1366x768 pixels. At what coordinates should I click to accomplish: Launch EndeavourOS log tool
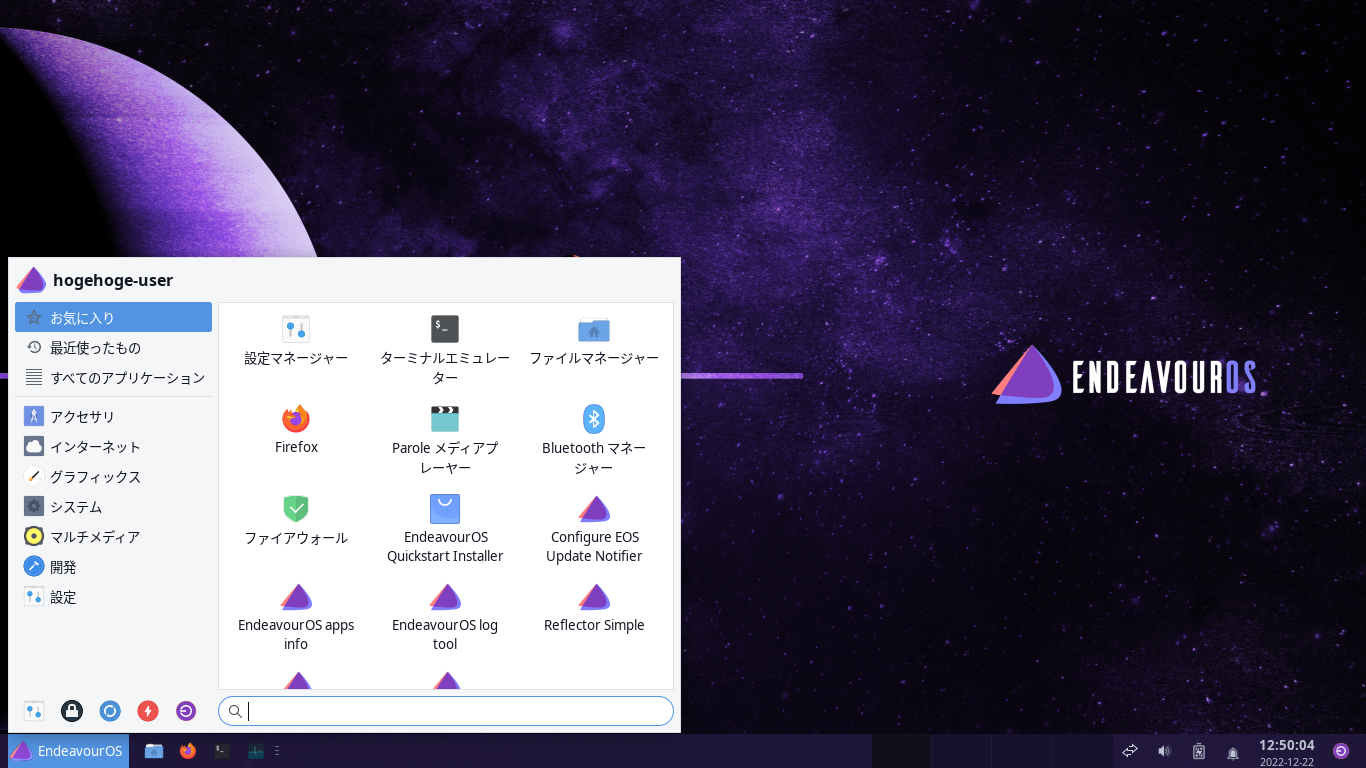(x=445, y=617)
